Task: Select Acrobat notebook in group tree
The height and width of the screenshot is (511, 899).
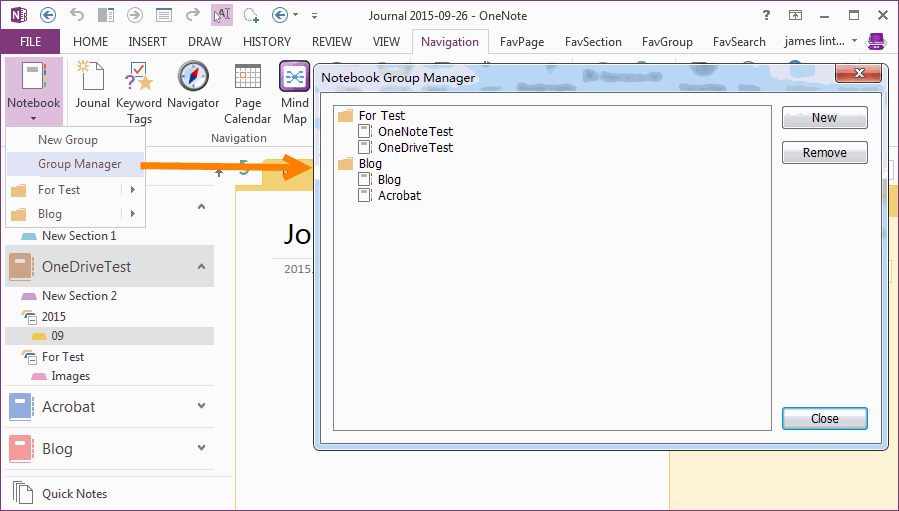Action: 399,196
